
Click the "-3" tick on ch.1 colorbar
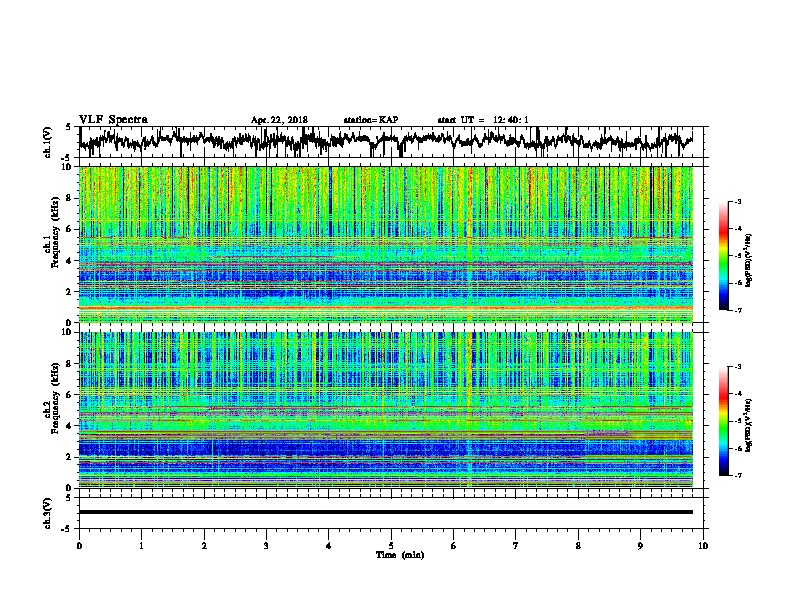pos(737,201)
